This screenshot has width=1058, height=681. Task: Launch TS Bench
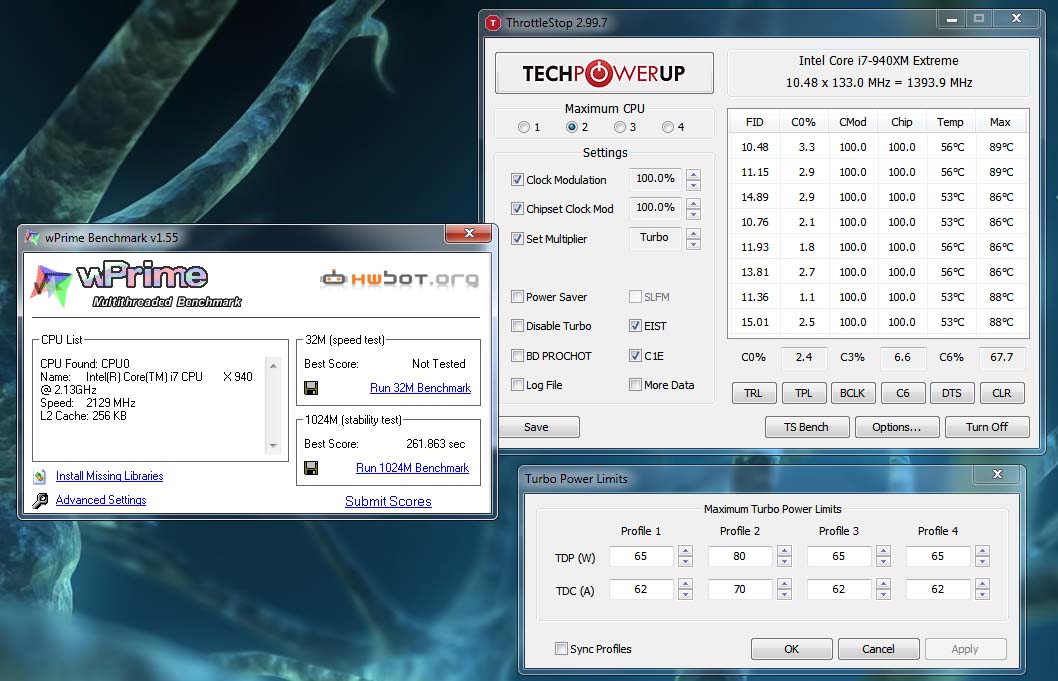click(806, 427)
